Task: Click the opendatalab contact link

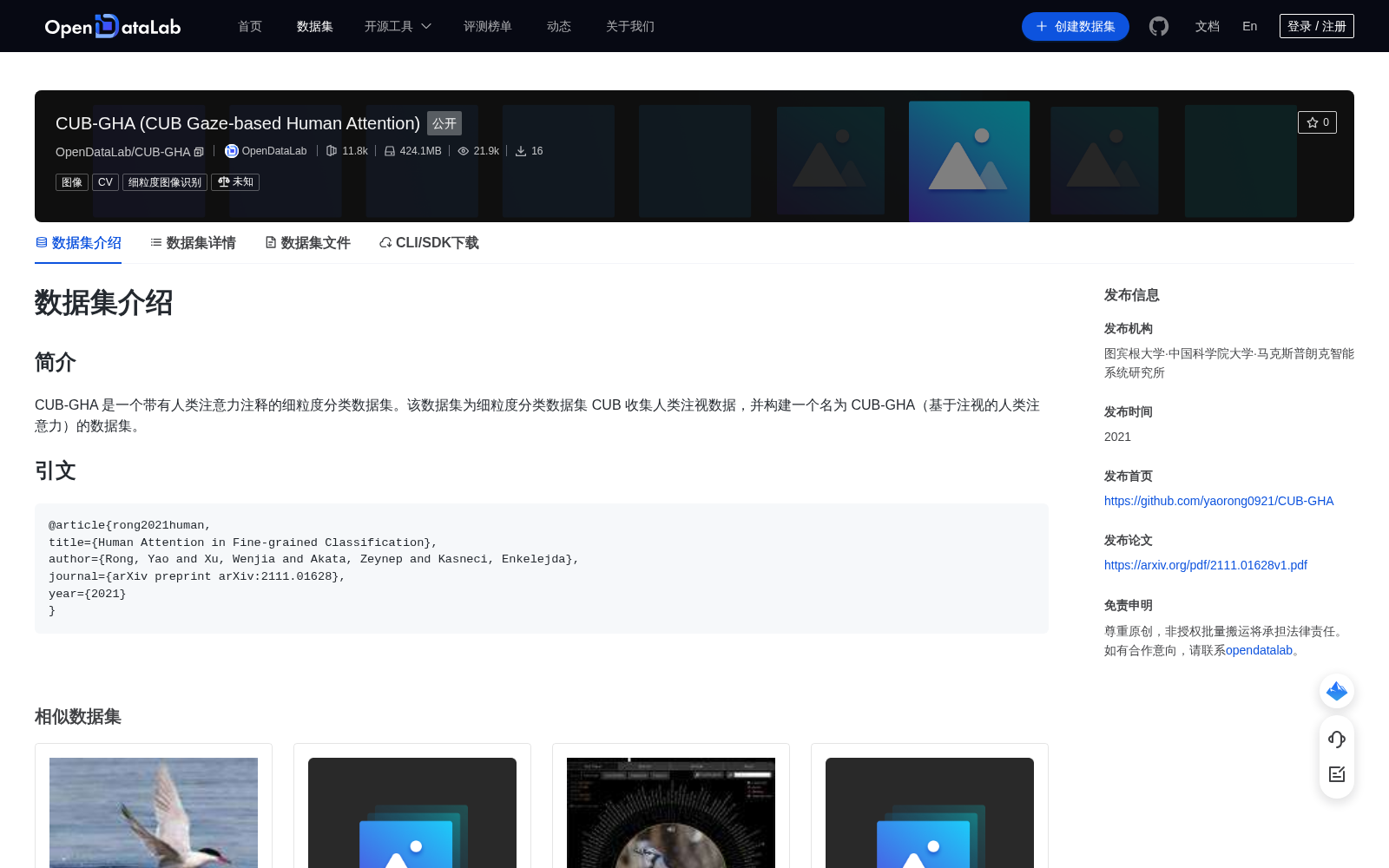Action: click(x=1259, y=650)
